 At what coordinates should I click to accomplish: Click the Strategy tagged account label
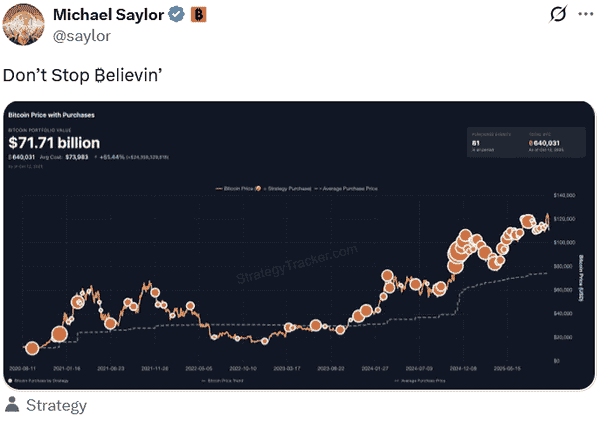(56, 405)
